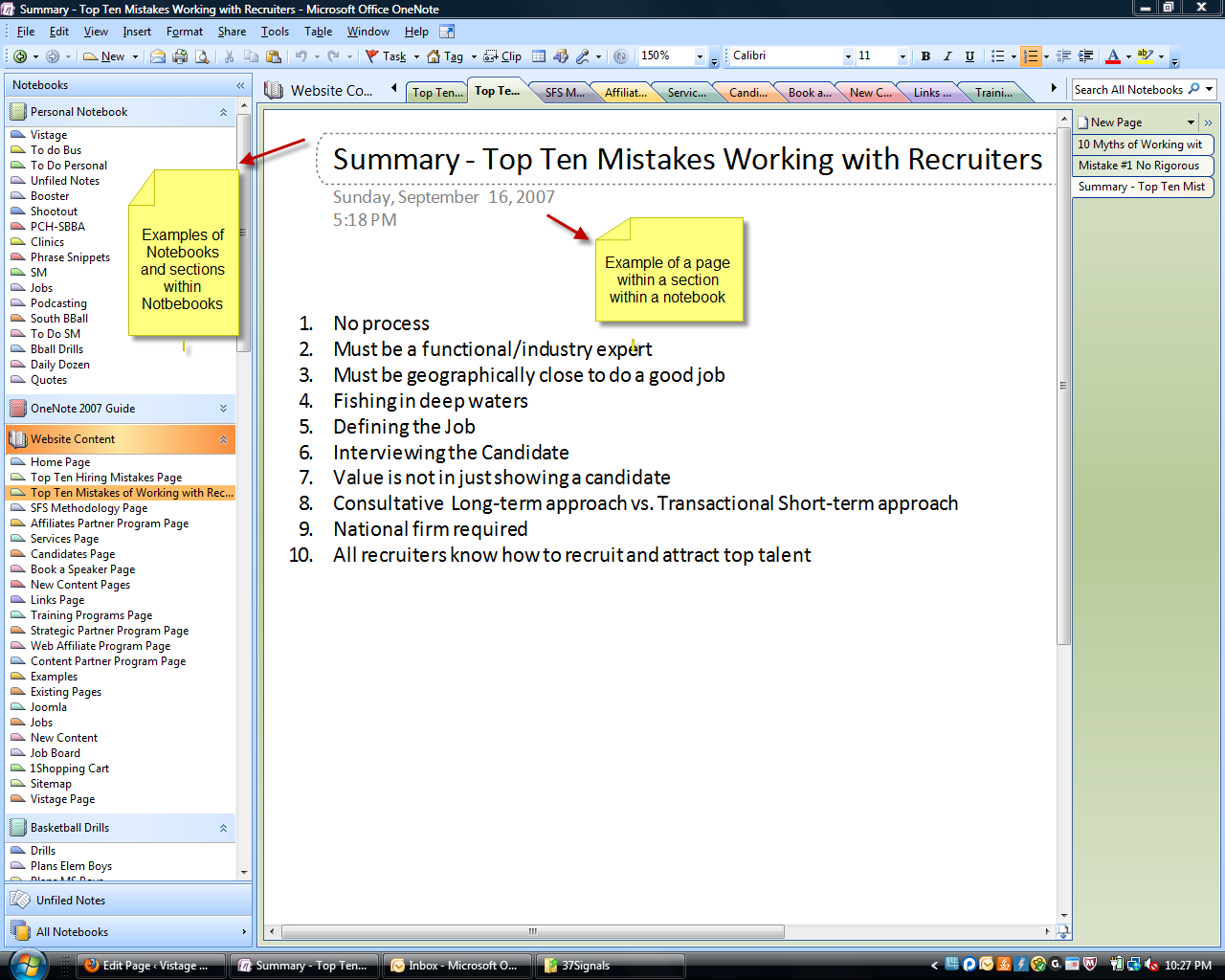Click the E-mail page envelope icon
The image size is (1225, 980).
(158, 56)
